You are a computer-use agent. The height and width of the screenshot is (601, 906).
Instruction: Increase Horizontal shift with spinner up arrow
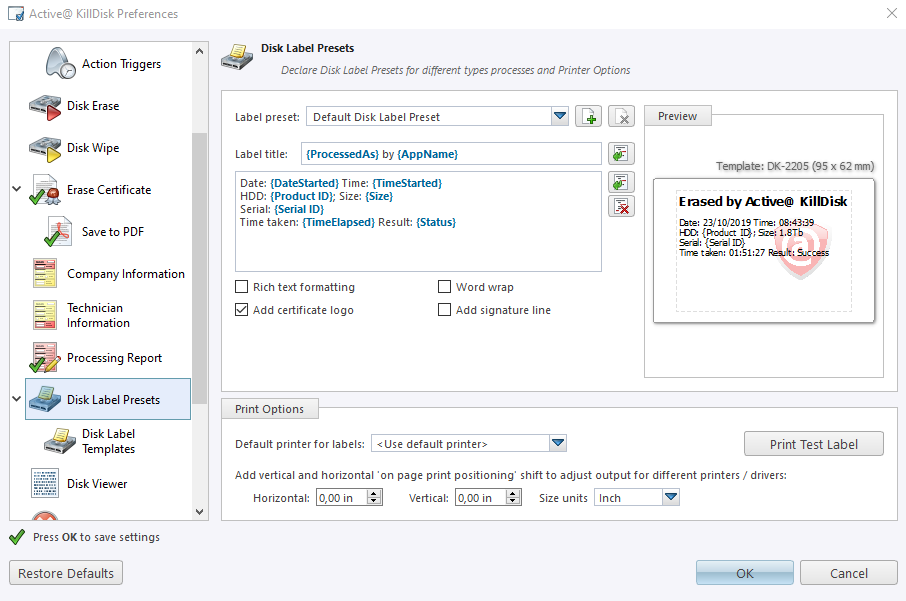[x=374, y=493]
